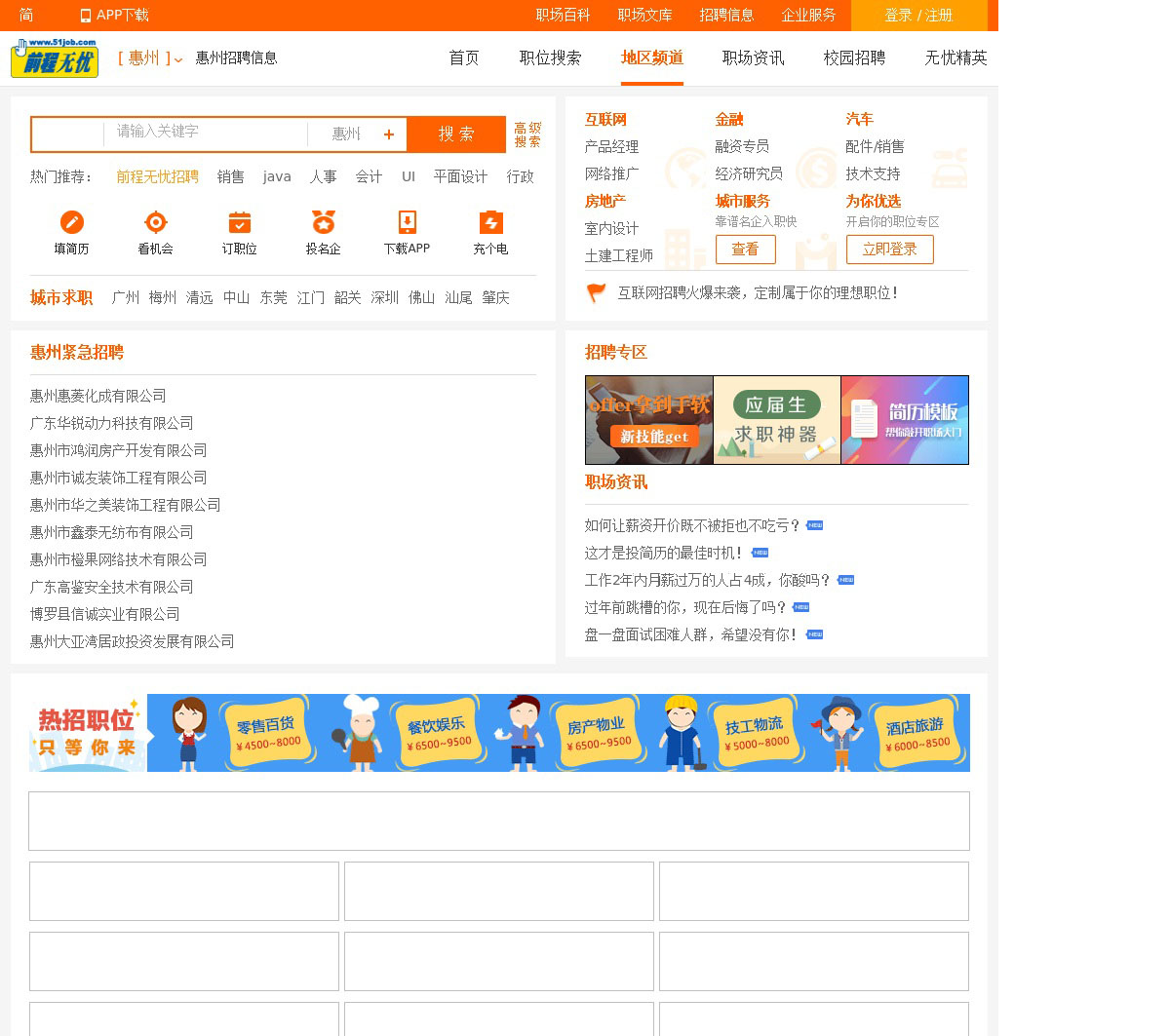This screenshot has width=1170, height=1036.
Task: Open the search type dropdown left of keyword field
Action: pyautogui.click(x=68, y=134)
